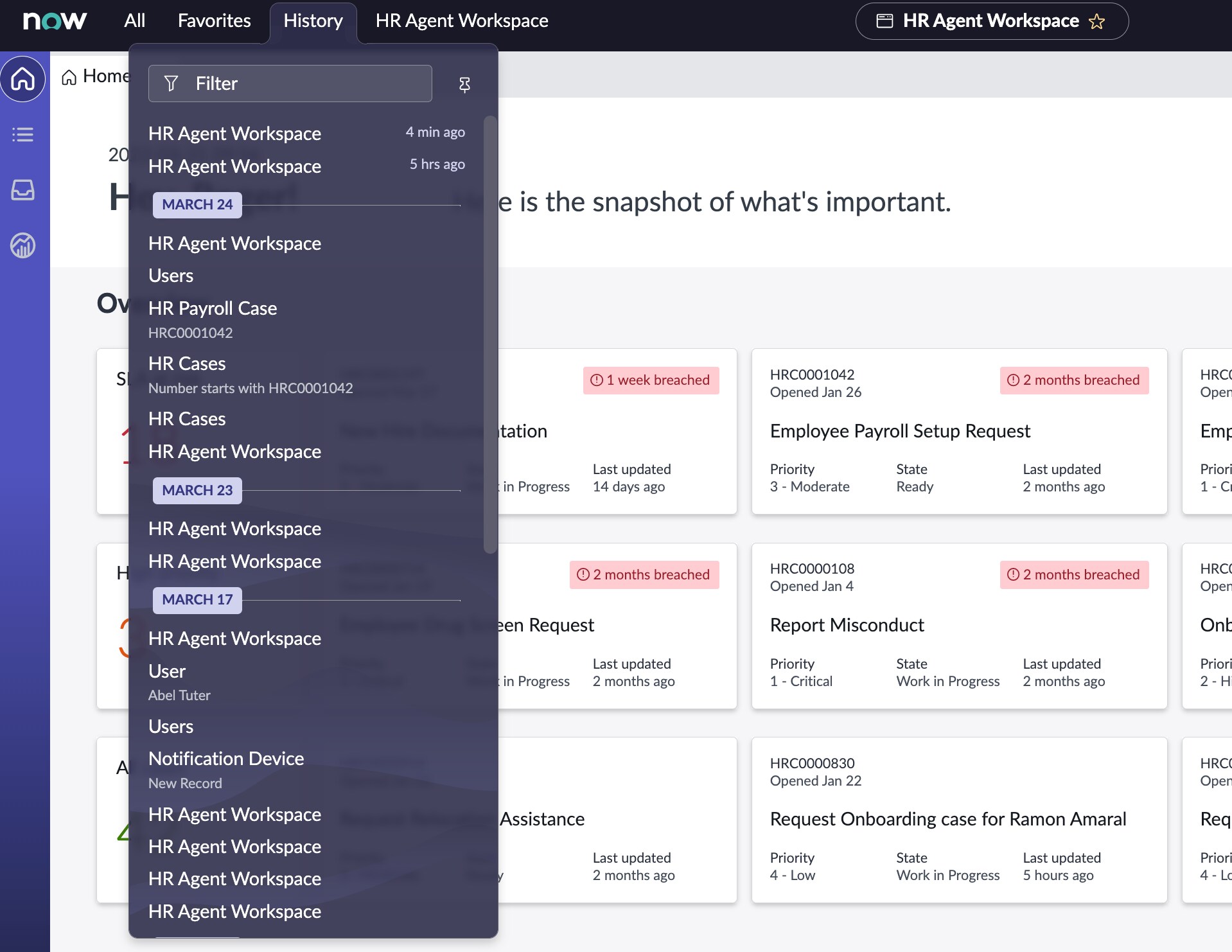Select the Lists icon in the left sidebar
Image resolution: width=1232 pixels, height=952 pixels.
[x=23, y=135]
